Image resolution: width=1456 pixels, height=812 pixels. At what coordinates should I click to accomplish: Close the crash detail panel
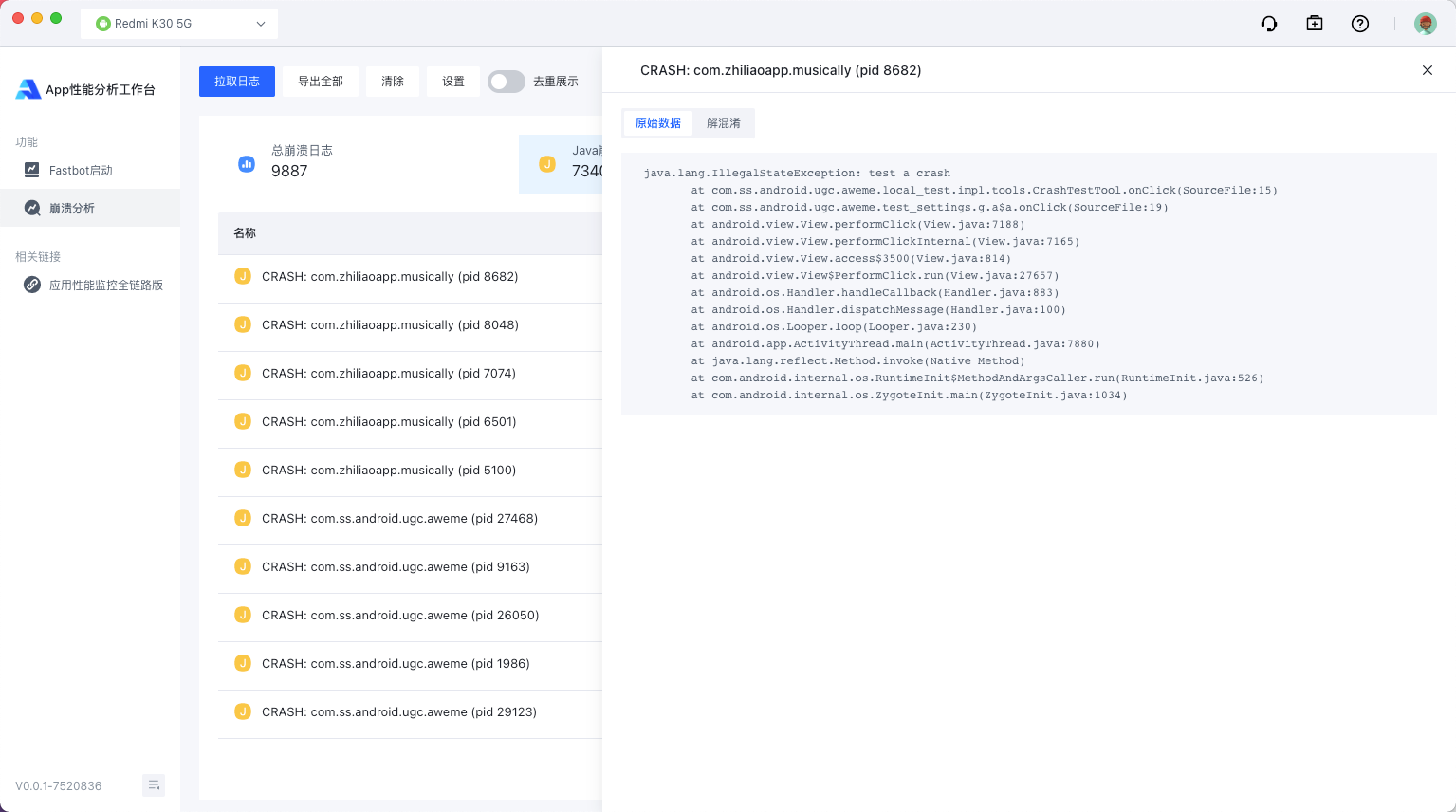(x=1428, y=70)
